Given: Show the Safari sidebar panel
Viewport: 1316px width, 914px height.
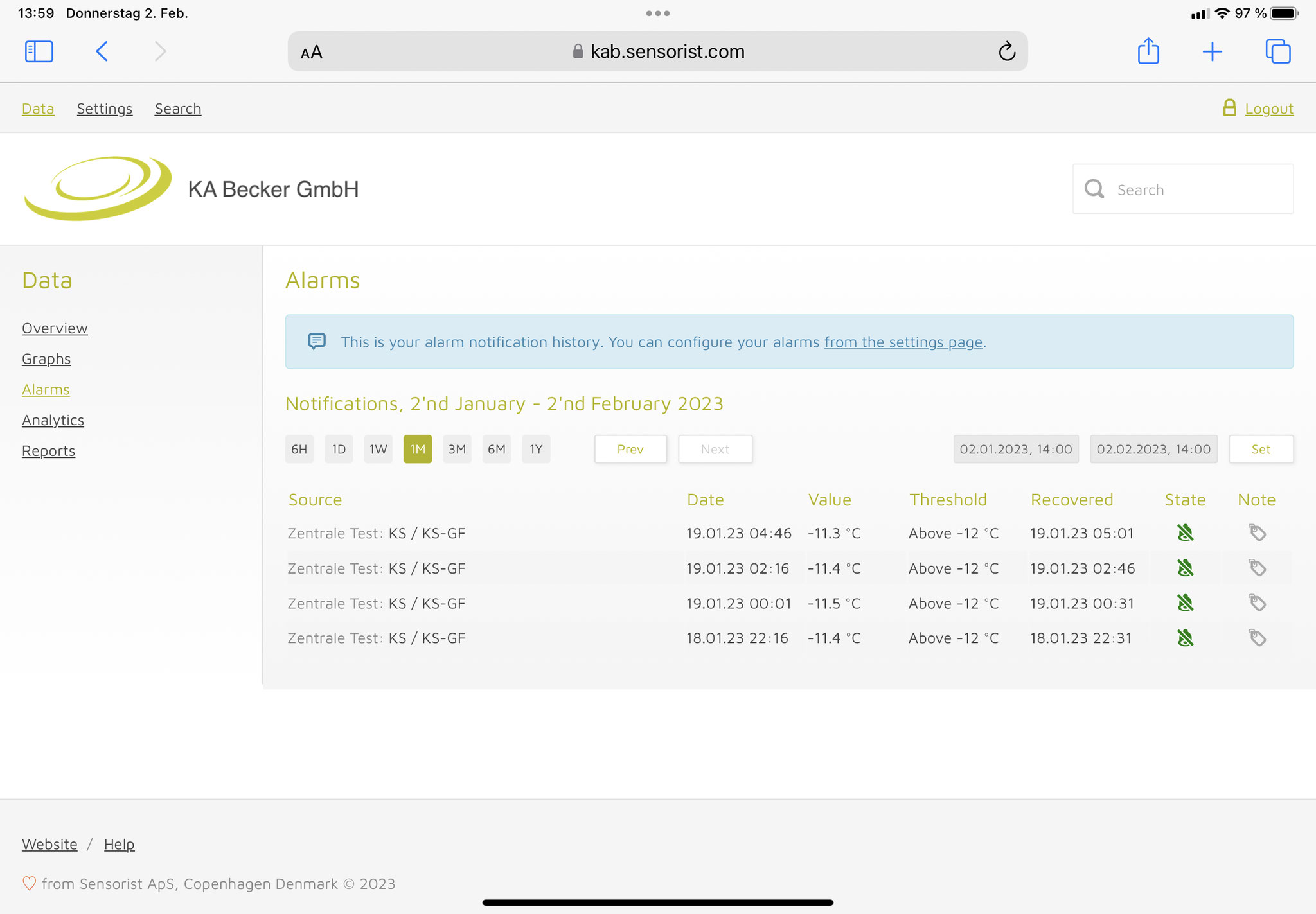Looking at the screenshot, I should point(39,51).
